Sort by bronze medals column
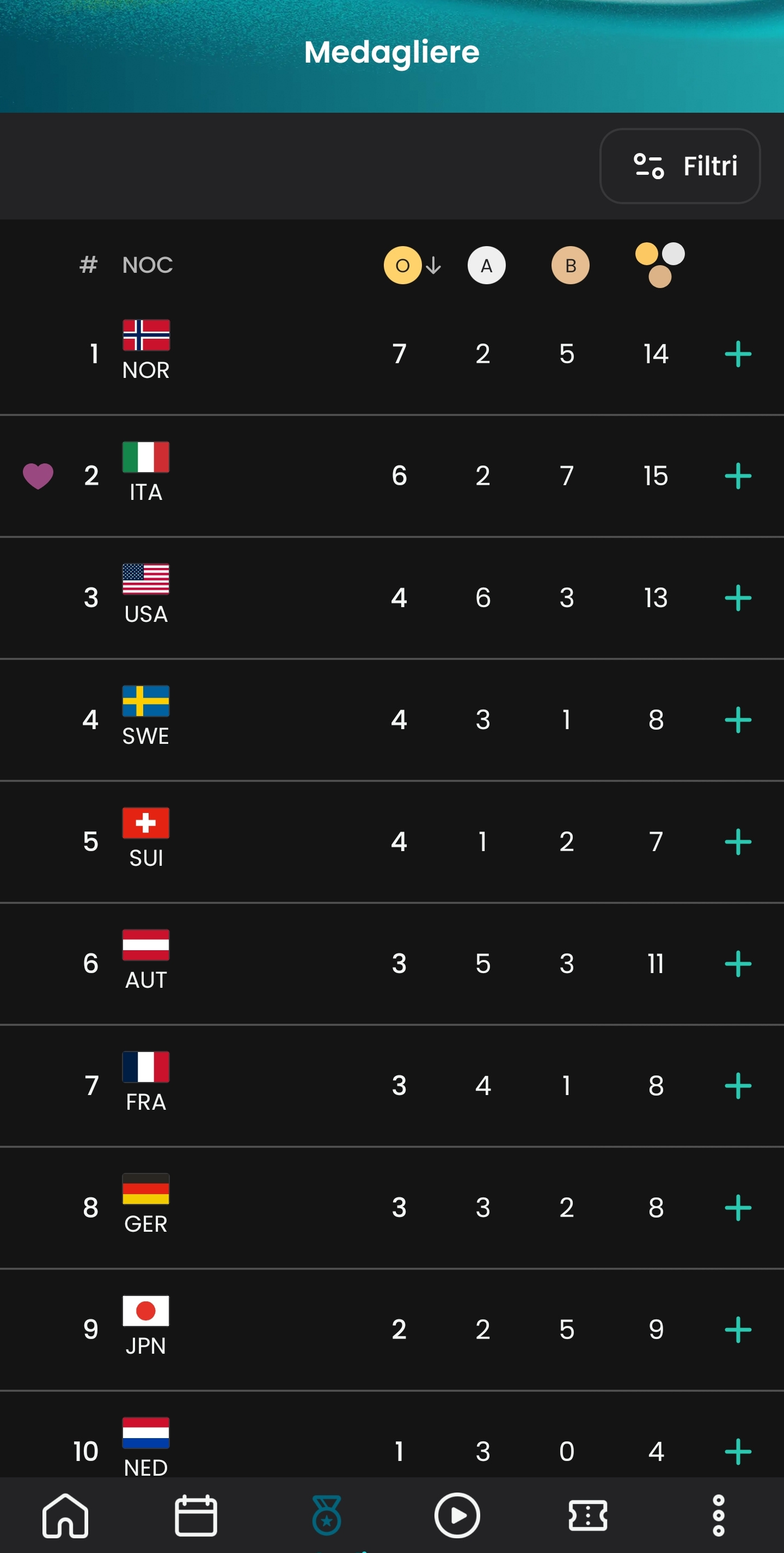The width and height of the screenshot is (784, 1553). click(x=570, y=265)
